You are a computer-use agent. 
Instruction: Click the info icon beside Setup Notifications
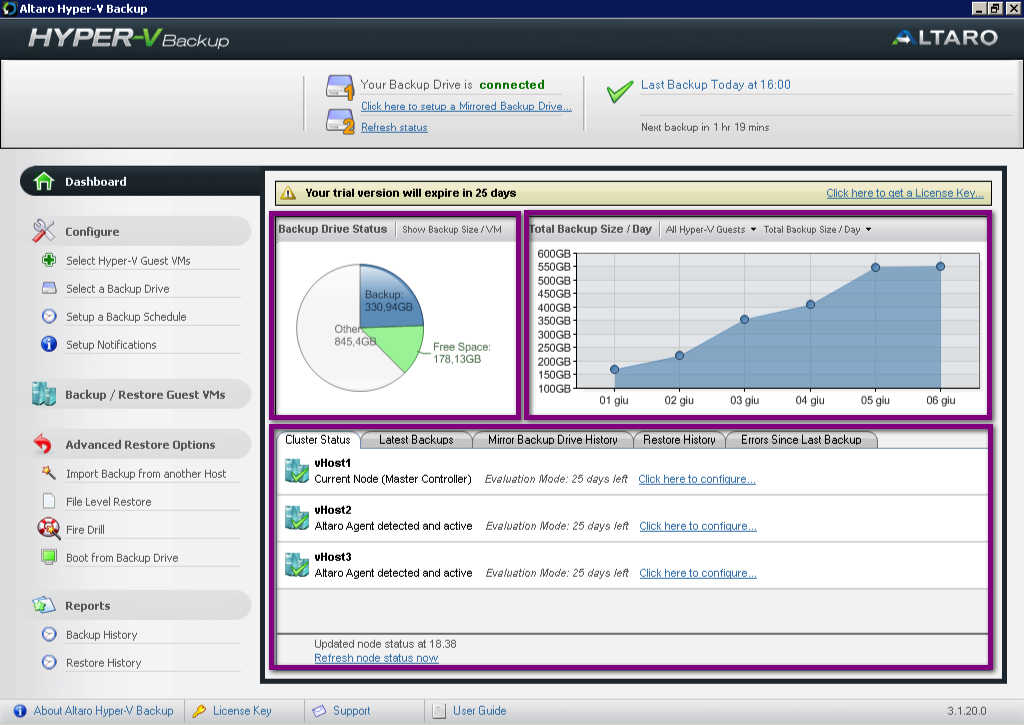49,344
